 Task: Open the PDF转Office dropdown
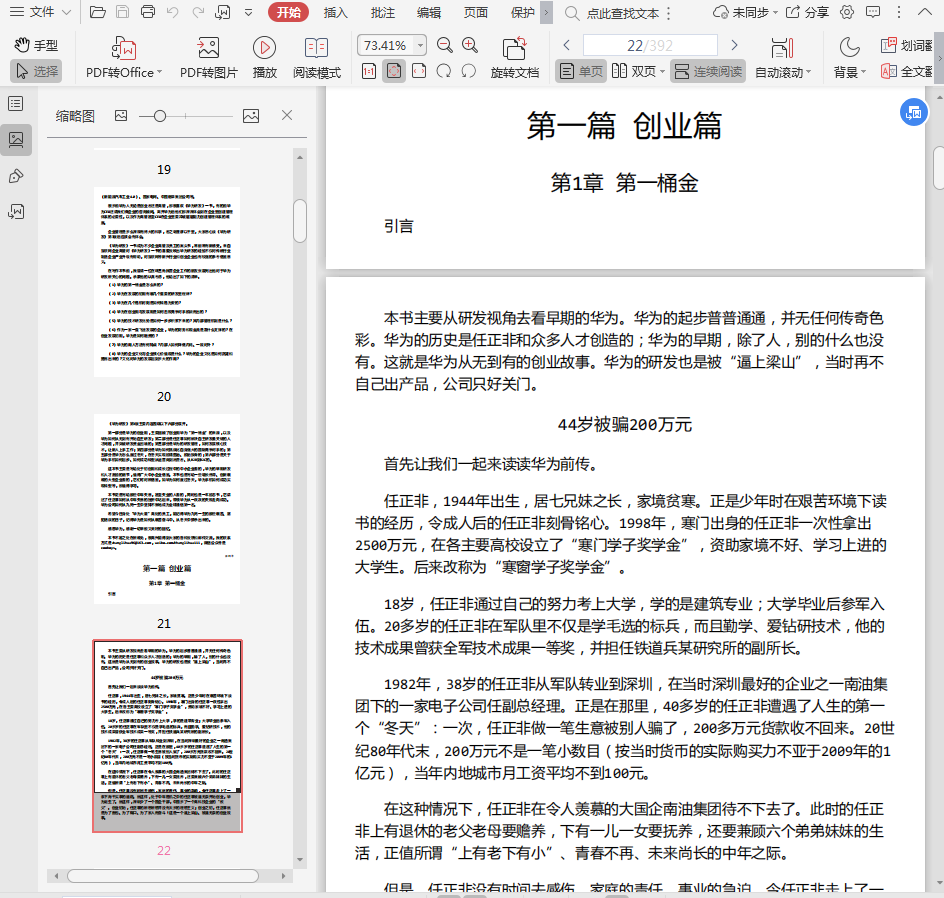(x=124, y=58)
